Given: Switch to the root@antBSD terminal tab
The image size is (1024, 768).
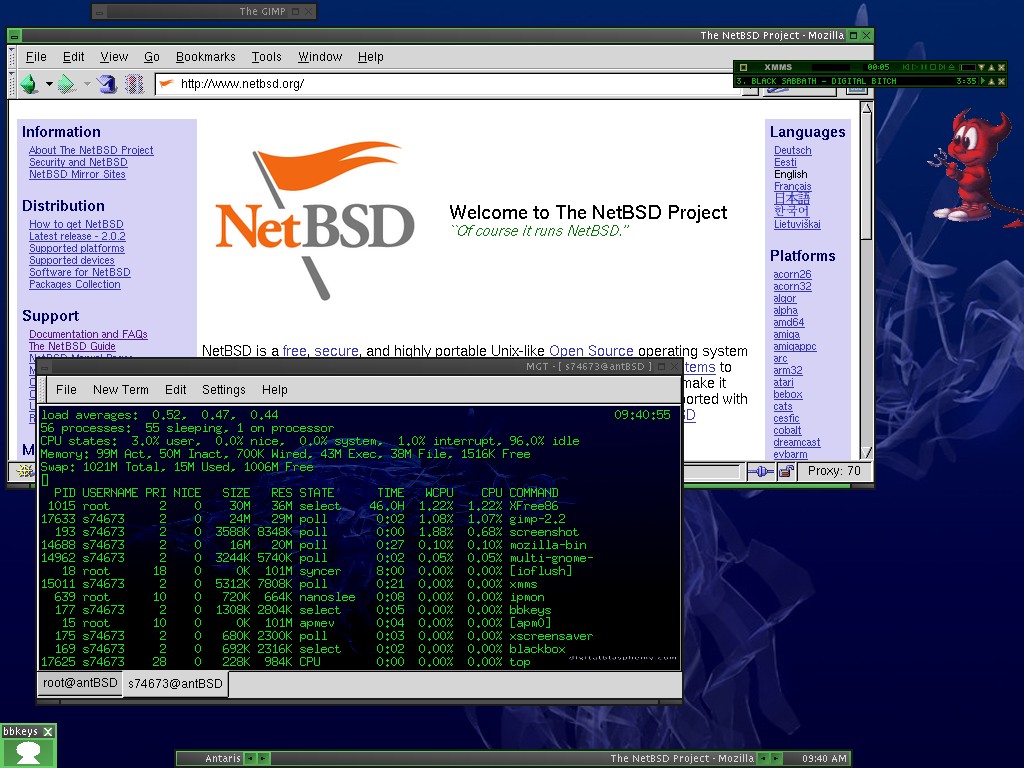Looking at the screenshot, I should click(x=79, y=683).
